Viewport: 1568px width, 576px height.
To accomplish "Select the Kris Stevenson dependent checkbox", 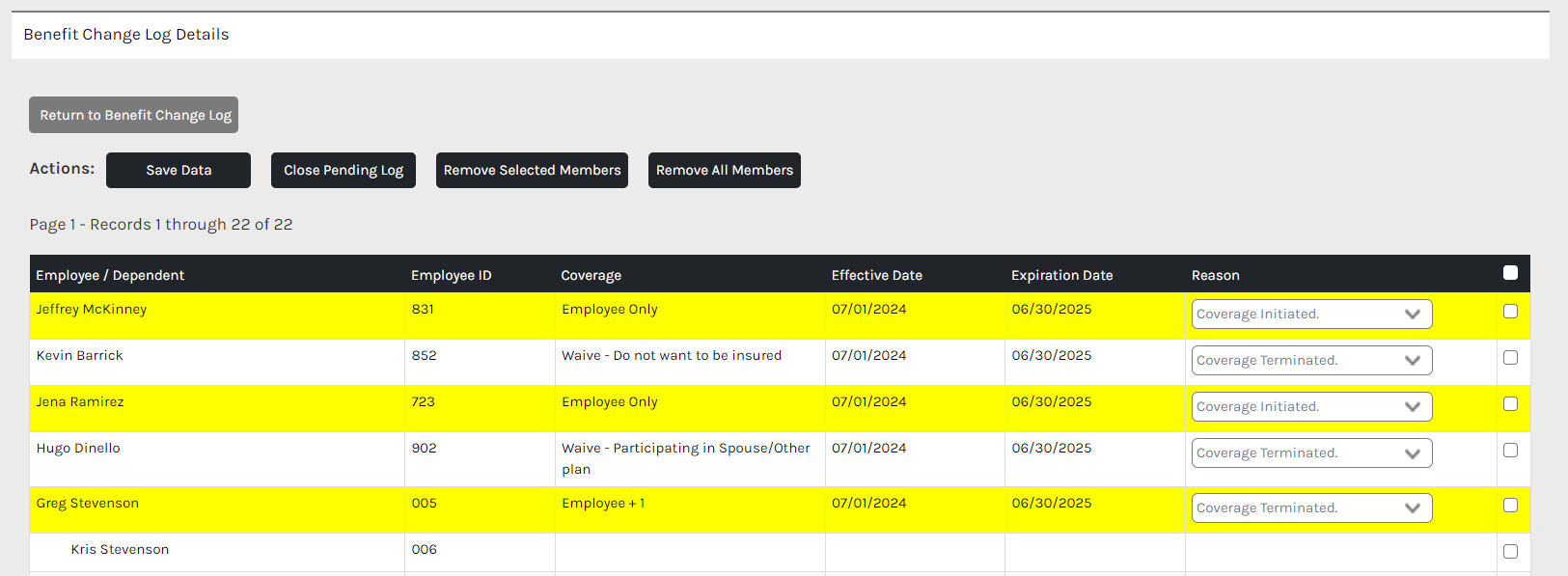I will coord(1510,552).
